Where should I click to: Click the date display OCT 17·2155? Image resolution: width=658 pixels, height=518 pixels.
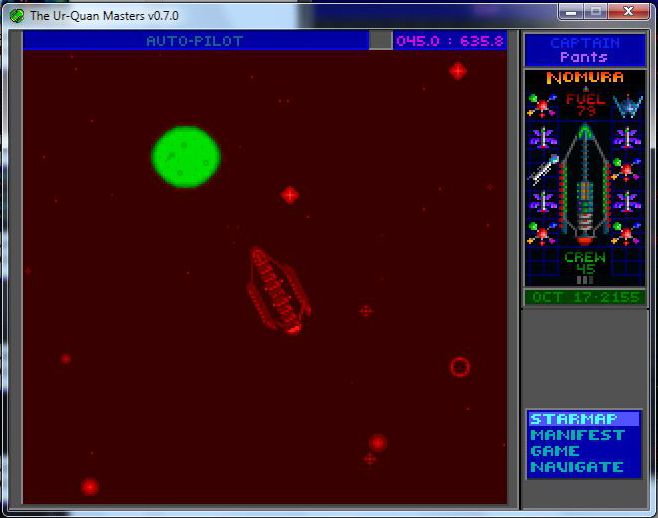585,297
